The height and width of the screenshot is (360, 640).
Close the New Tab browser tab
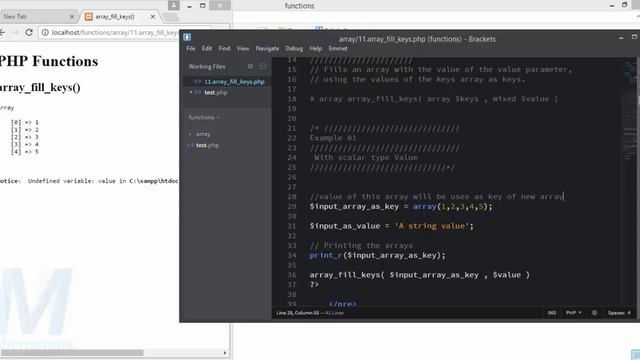[72, 17]
